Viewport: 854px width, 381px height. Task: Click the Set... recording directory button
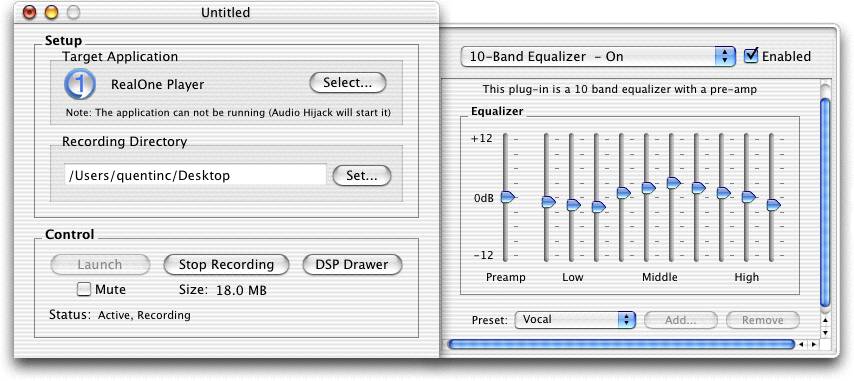click(362, 176)
